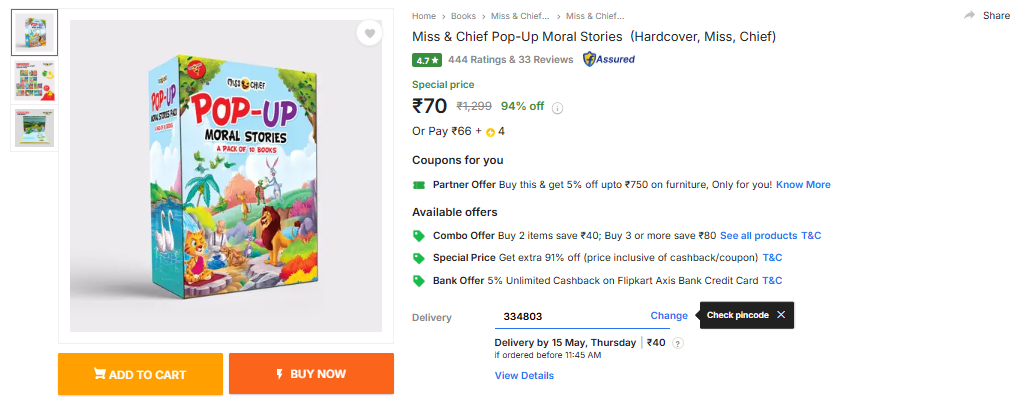Go to Home in breadcrumb
The height and width of the screenshot is (398, 1016).
point(424,16)
